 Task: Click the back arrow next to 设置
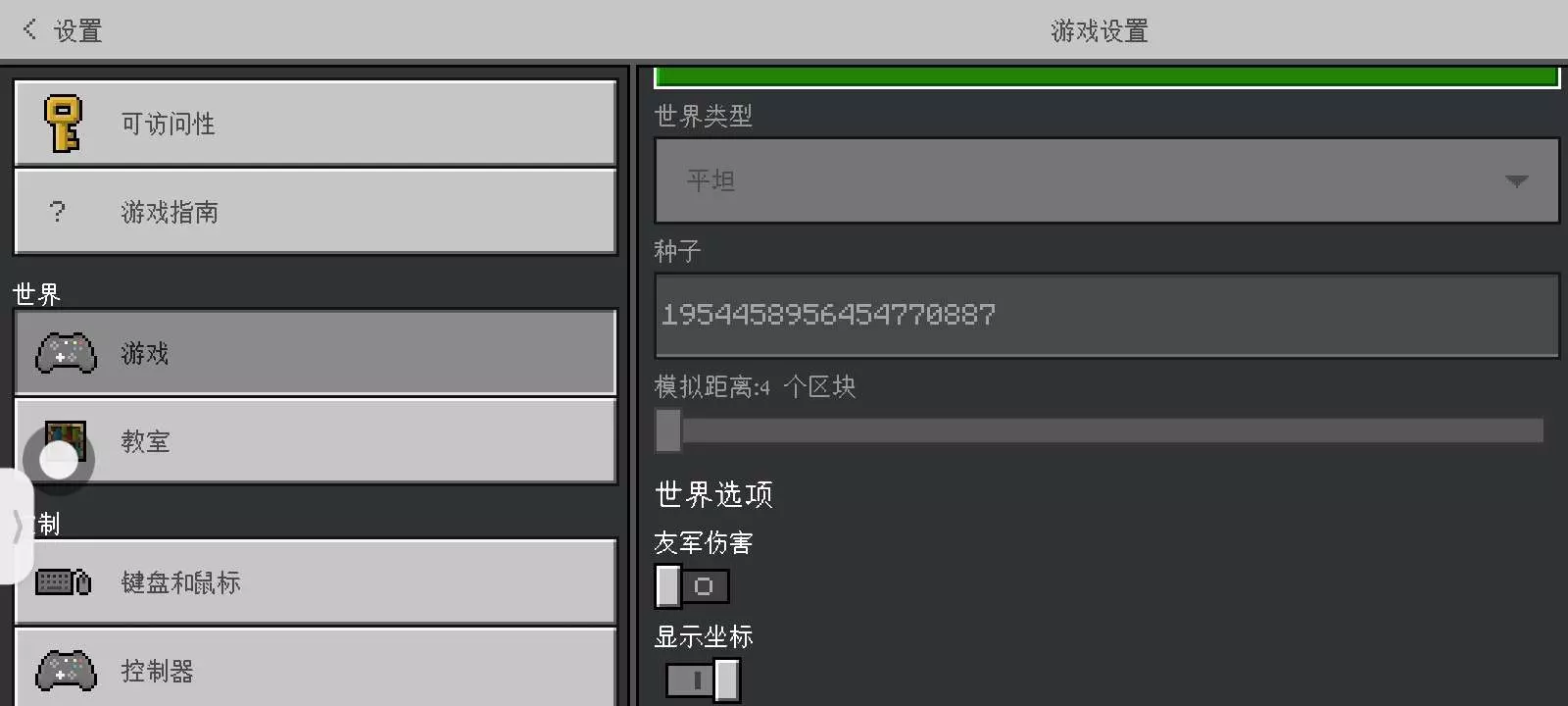coord(30,29)
